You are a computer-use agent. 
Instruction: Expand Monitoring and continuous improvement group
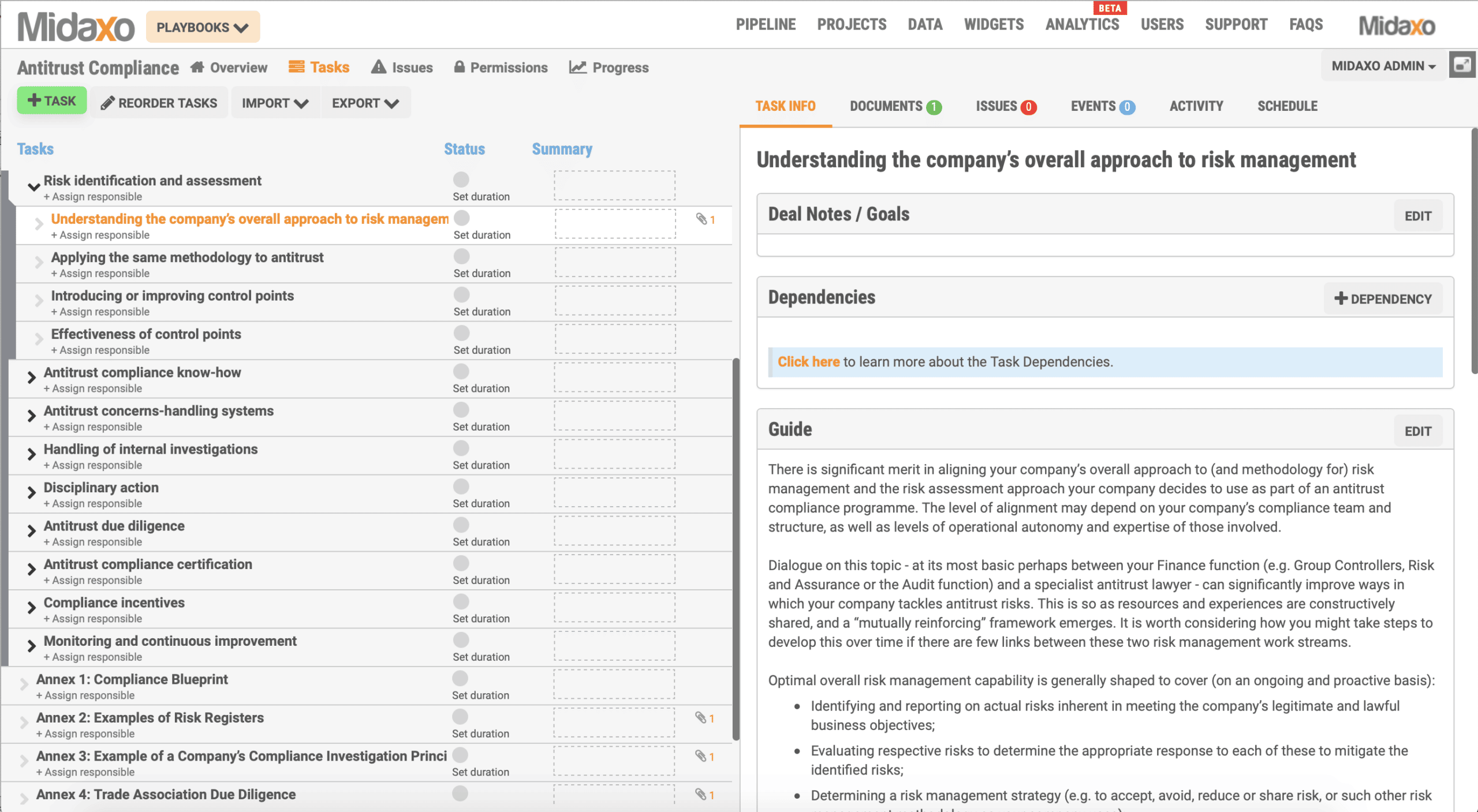point(32,646)
